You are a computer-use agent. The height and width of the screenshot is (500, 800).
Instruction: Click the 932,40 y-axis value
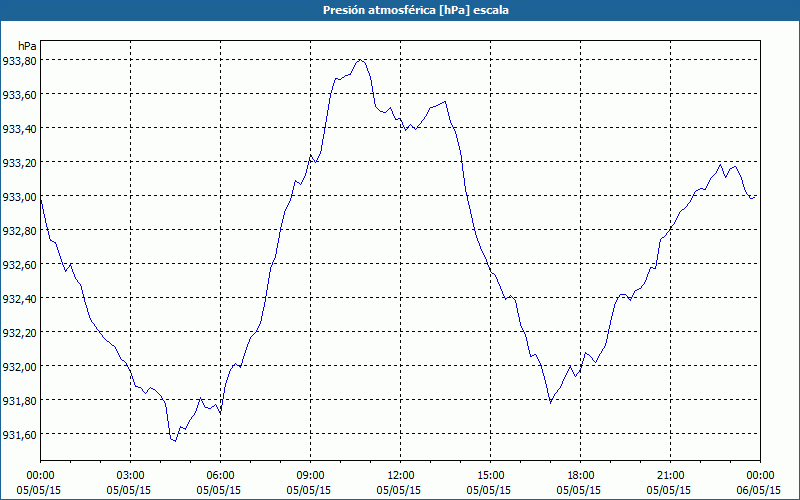click(x=19, y=298)
